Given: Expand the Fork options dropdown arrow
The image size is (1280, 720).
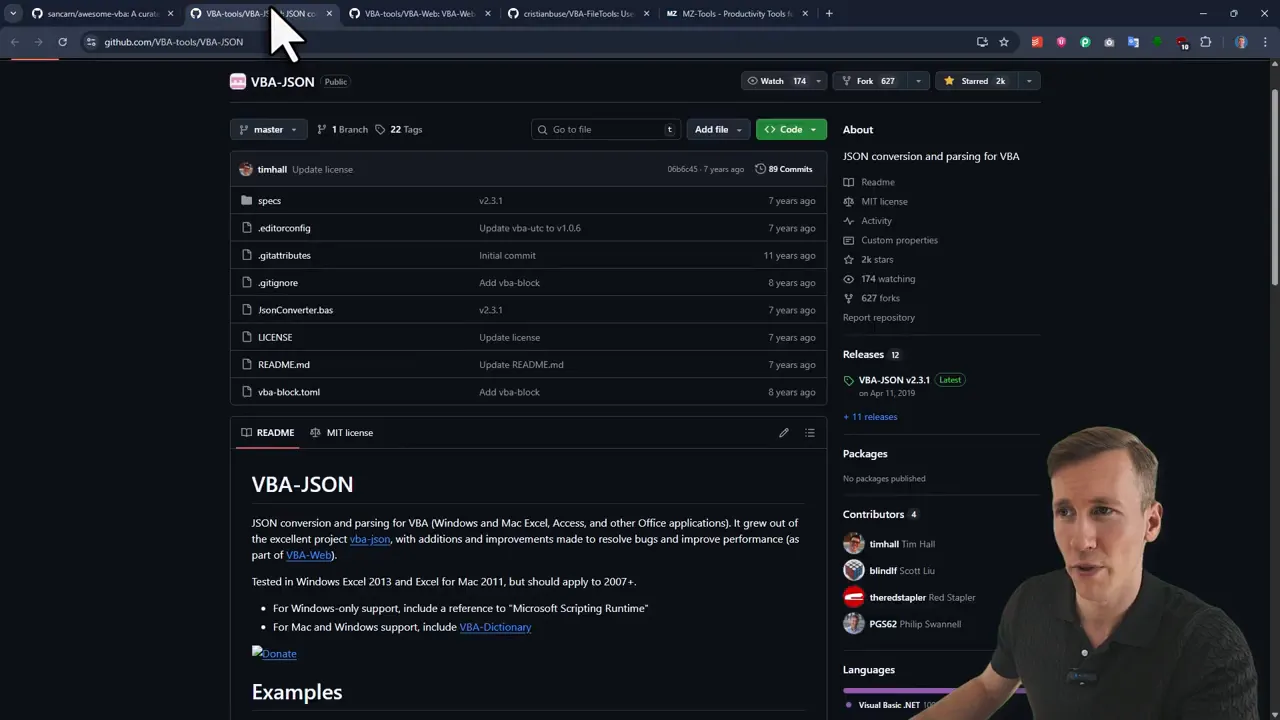Looking at the screenshot, I should (x=918, y=81).
